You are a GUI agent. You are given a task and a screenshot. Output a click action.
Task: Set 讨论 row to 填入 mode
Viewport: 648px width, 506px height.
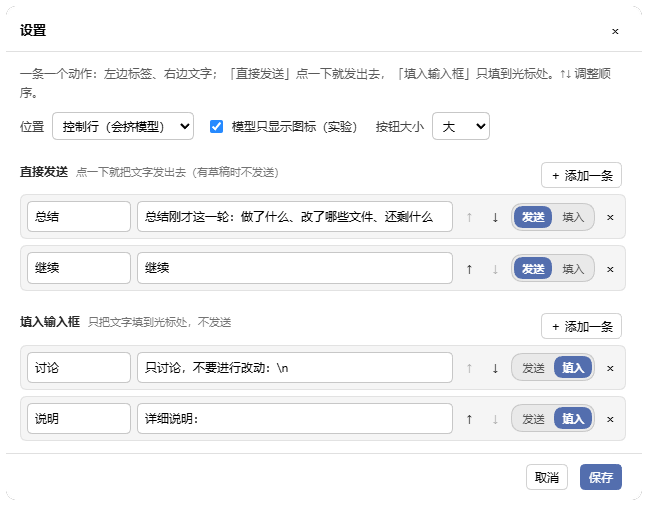573,368
